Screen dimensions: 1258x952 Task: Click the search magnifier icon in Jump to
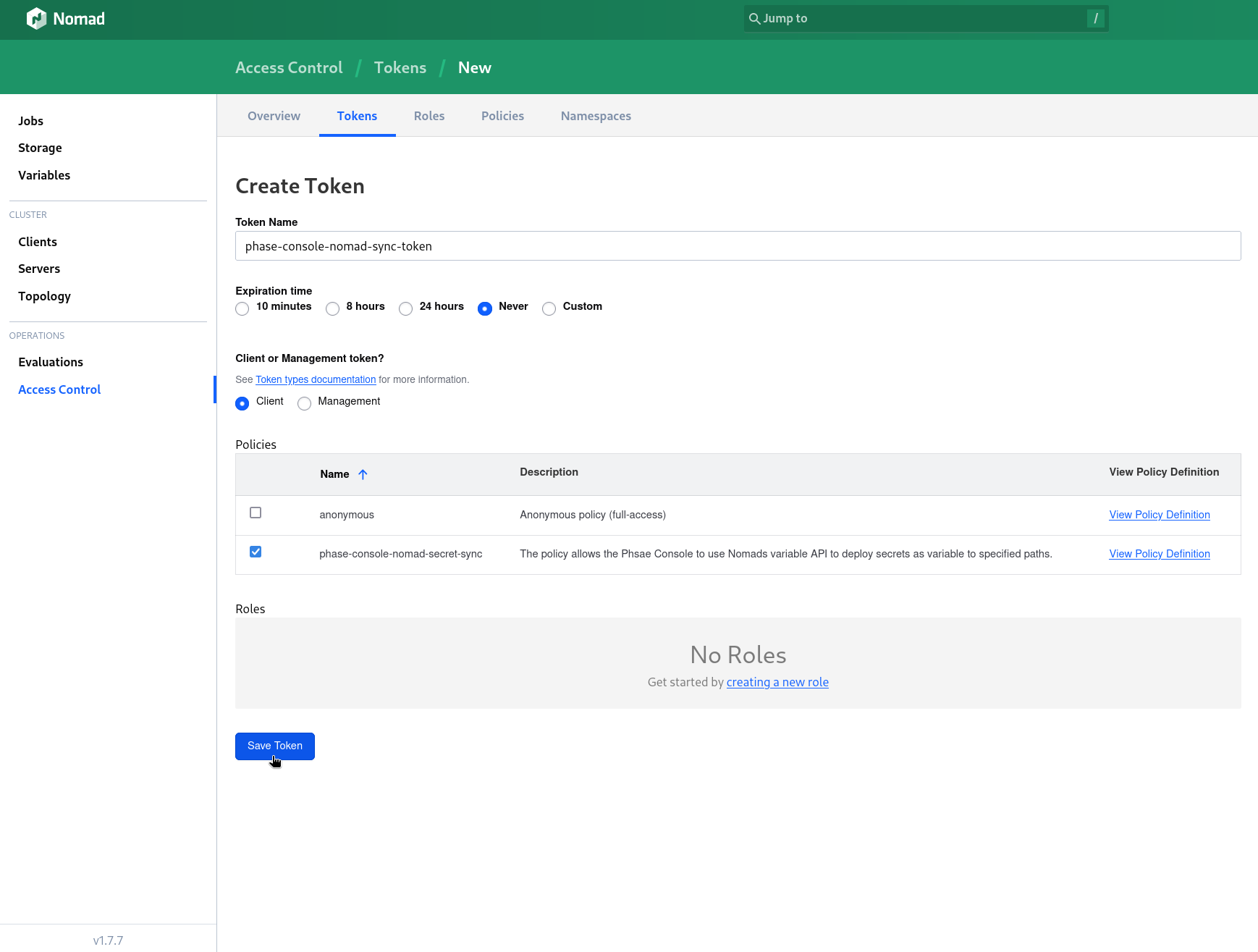coord(754,19)
